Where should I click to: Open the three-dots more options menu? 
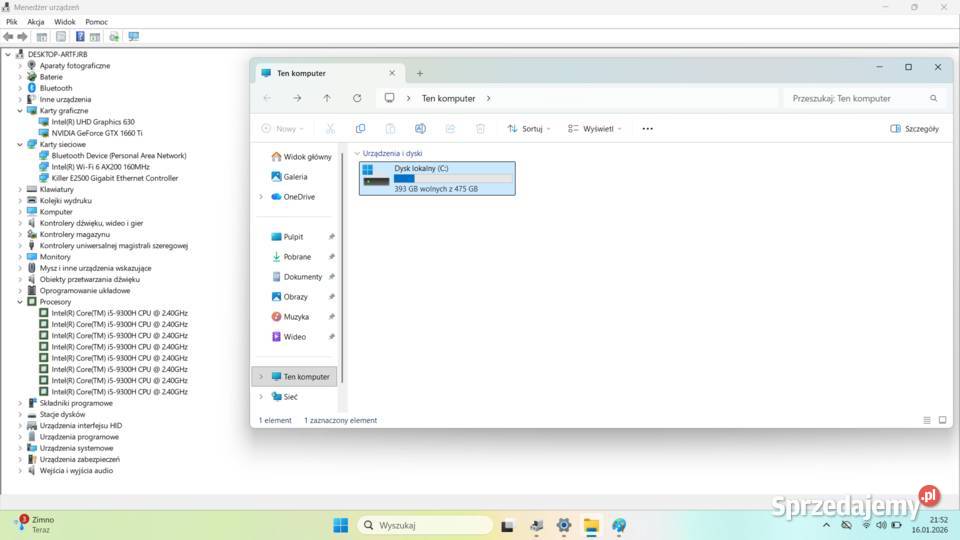click(648, 129)
